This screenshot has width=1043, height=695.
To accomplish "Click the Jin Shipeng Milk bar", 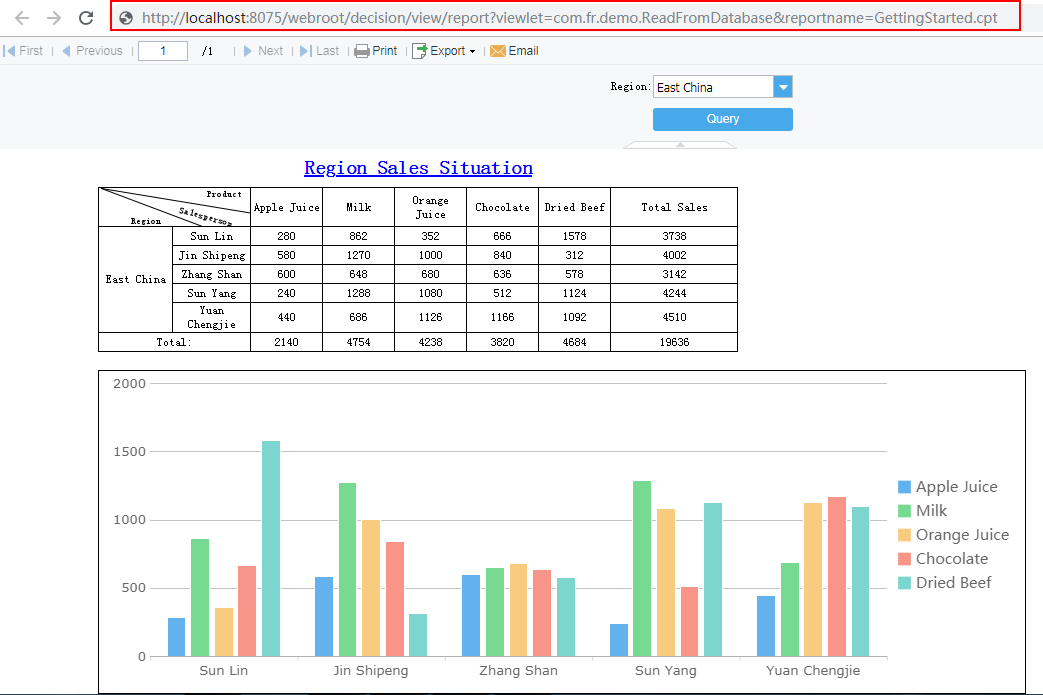I will 347,570.
